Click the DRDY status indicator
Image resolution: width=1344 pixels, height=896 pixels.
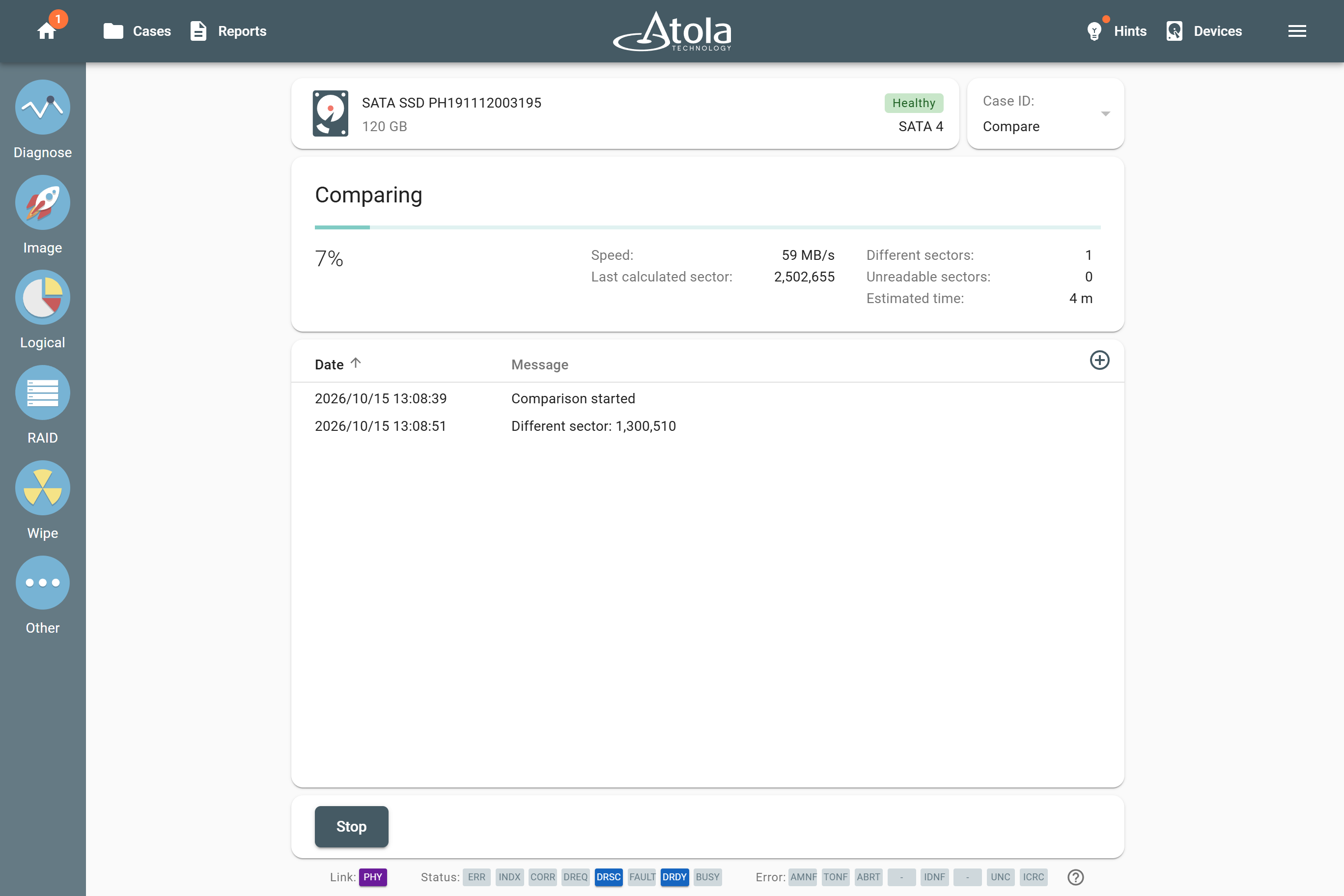point(674,876)
